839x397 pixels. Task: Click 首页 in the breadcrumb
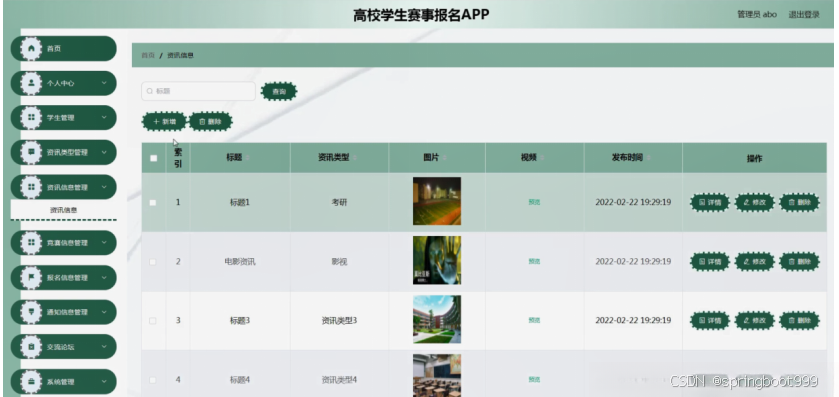click(x=148, y=55)
